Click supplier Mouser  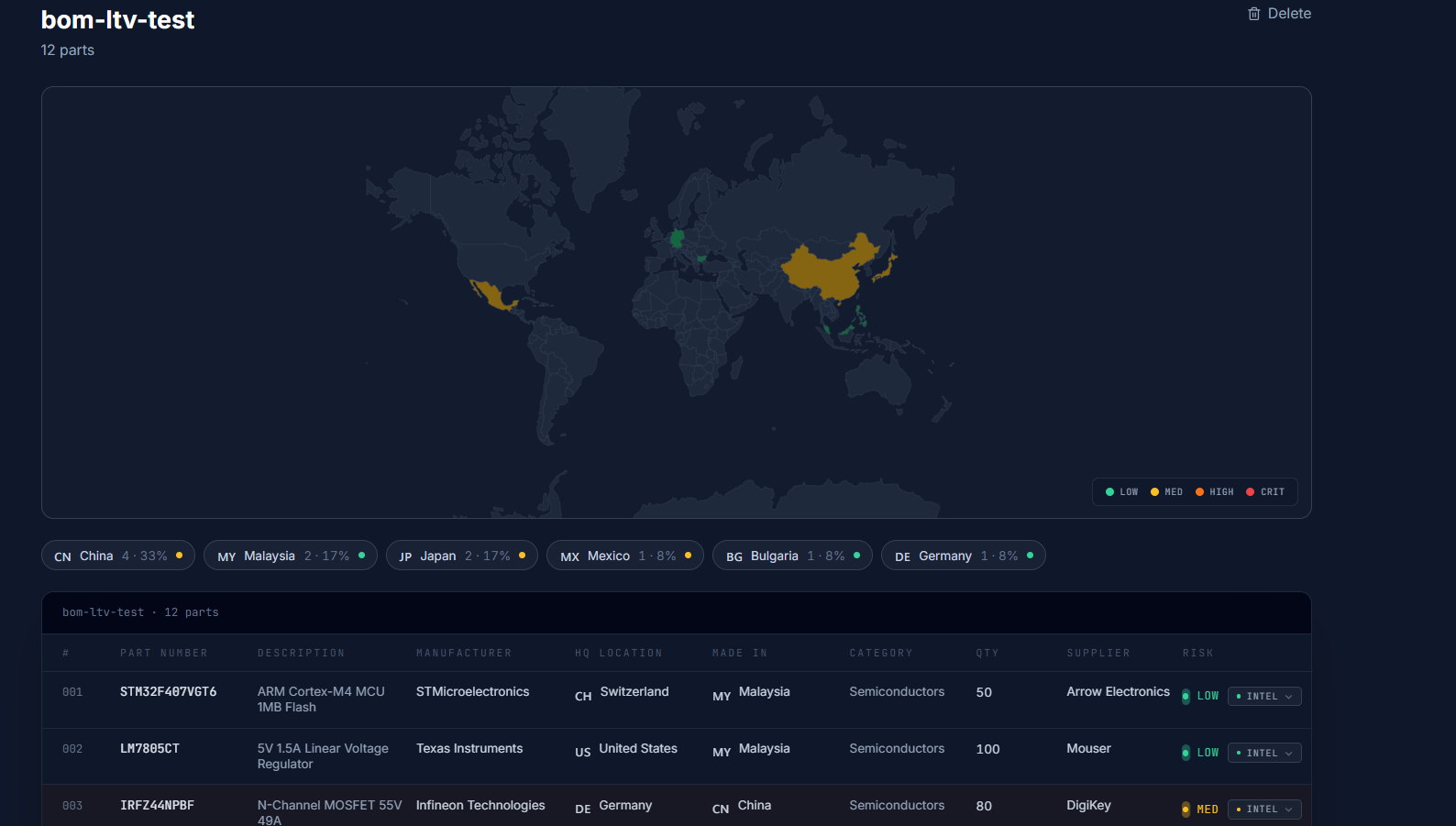[x=1088, y=749]
